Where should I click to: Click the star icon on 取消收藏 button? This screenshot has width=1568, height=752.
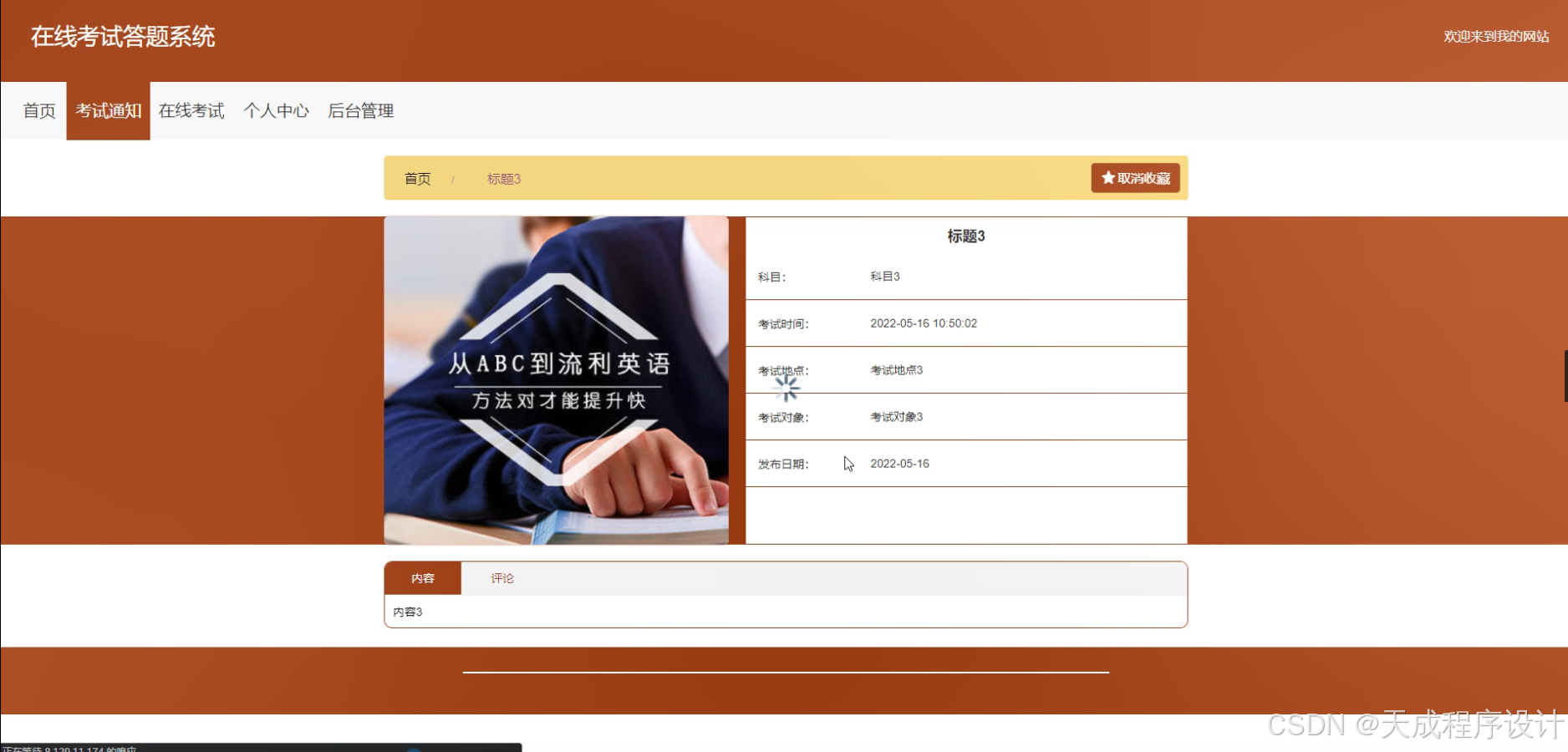[1109, 178]
